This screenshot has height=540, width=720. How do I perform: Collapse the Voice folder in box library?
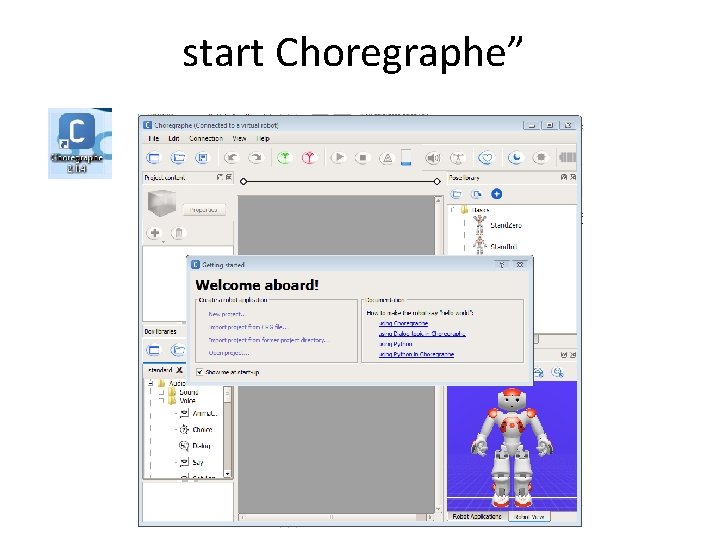(x=162, y=400)
